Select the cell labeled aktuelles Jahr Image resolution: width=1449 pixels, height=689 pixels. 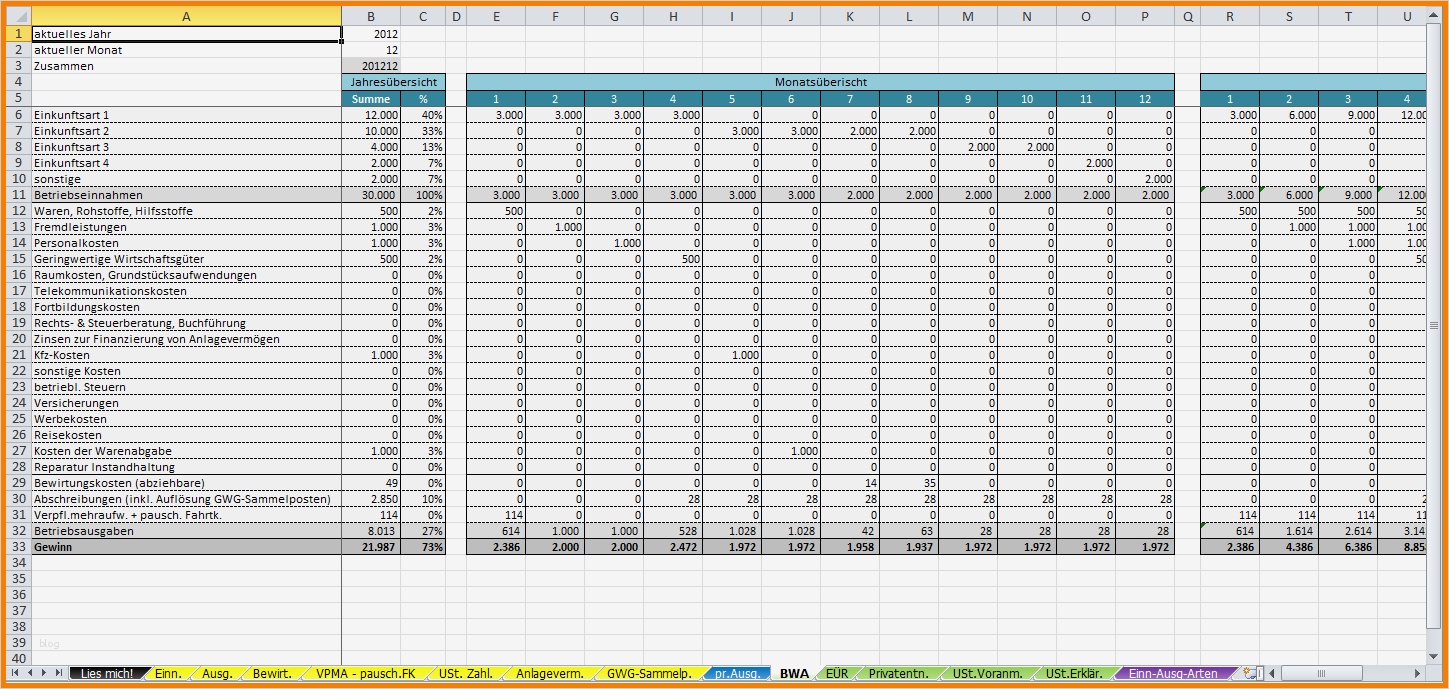[x=186, y=33]
